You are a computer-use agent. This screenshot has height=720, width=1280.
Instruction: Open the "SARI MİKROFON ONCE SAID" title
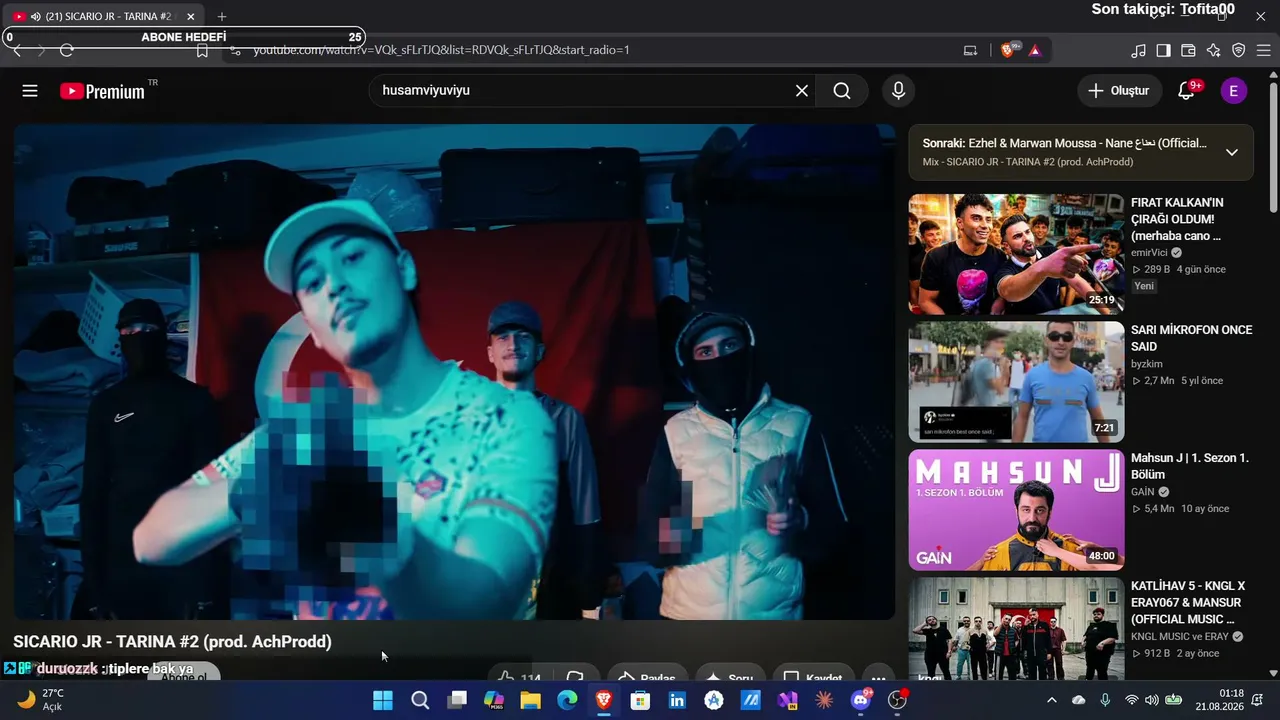click(1191, 338)
